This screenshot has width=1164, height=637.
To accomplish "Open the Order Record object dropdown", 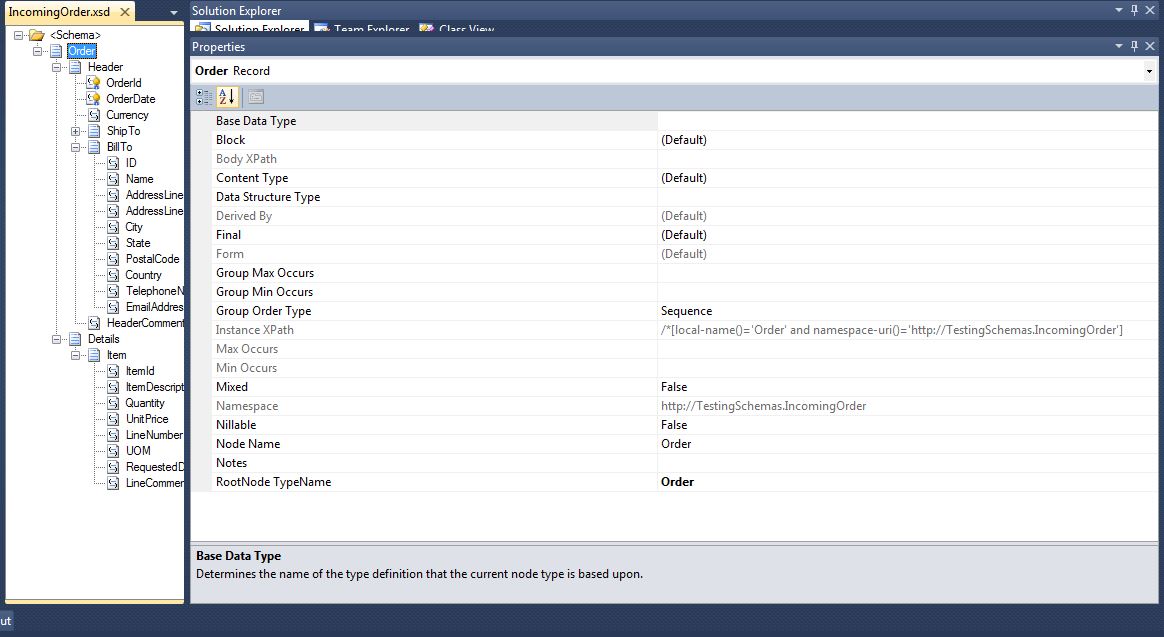I will click(x=1149, y=71).
